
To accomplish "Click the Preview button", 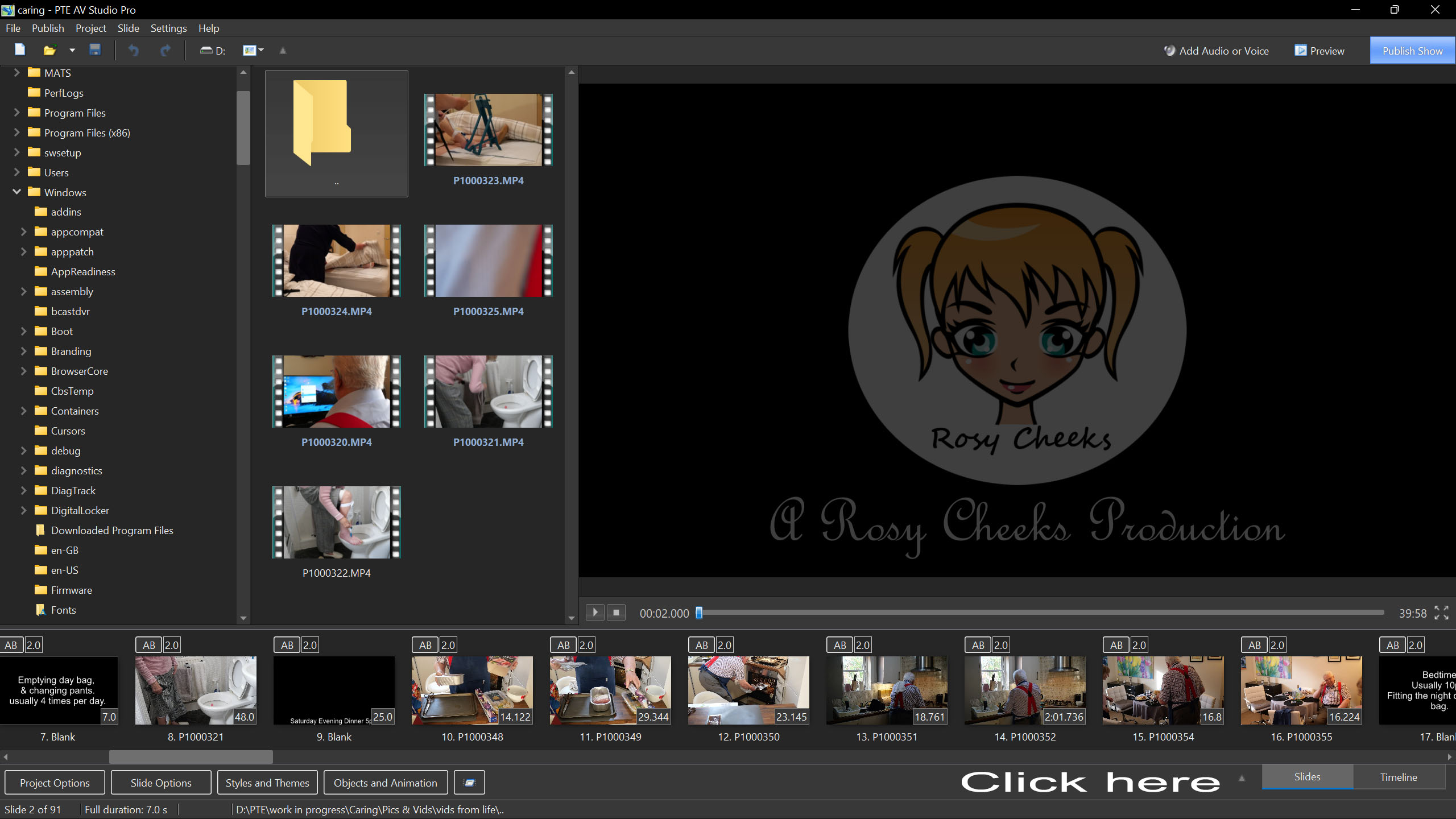I will click(1319, 51).
